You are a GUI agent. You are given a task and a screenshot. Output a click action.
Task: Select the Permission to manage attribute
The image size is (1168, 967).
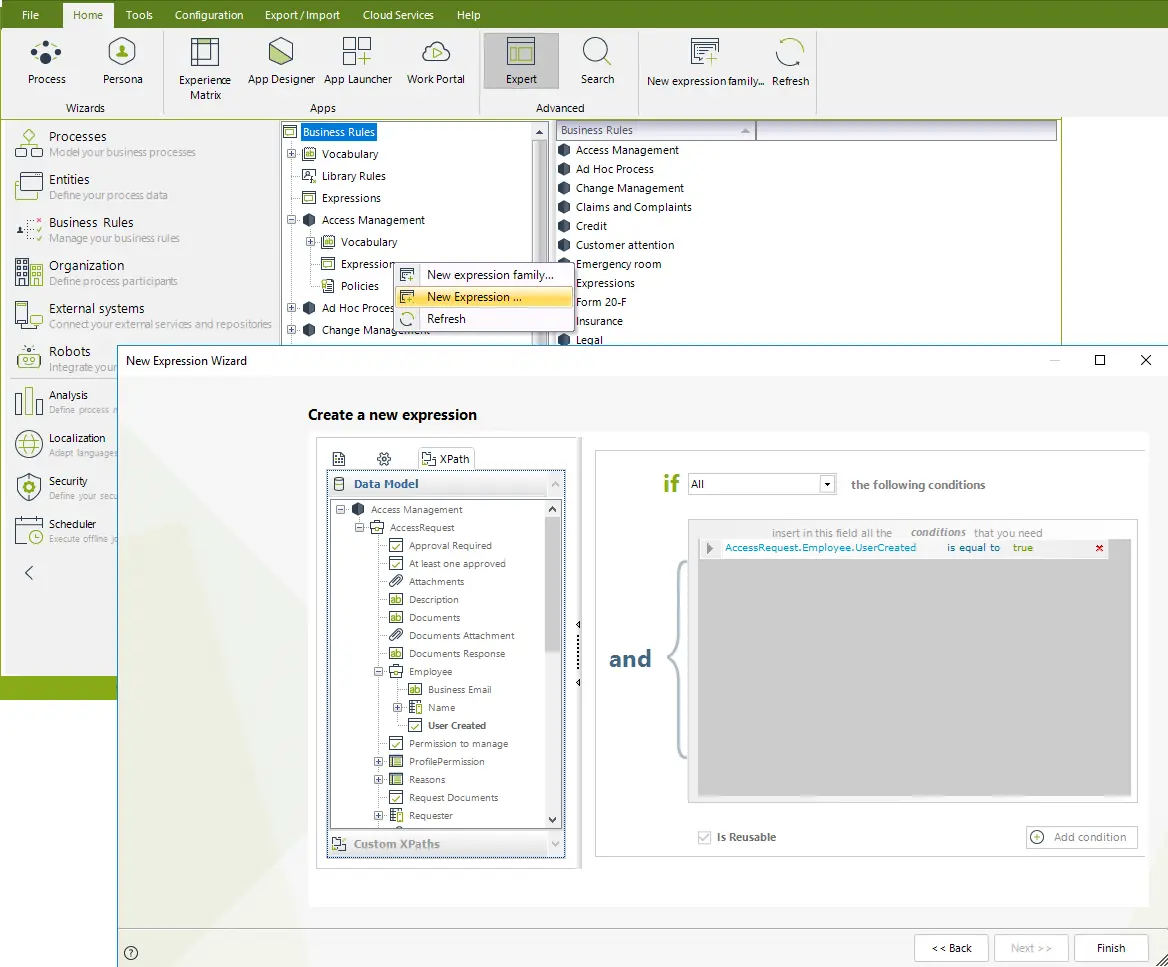point(458,744)
